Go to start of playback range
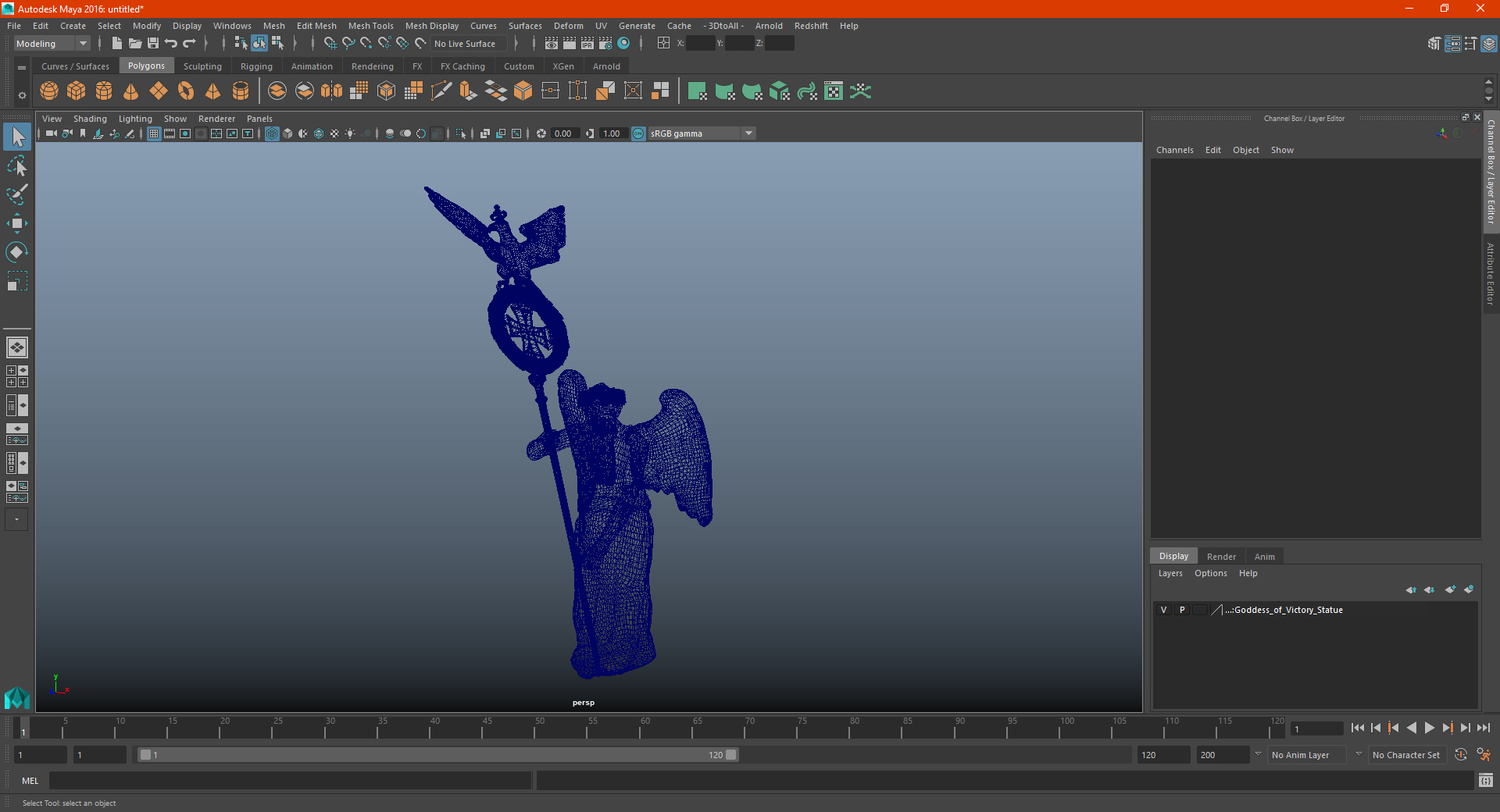The height and width of the screenshot is (812, 1500). coord(1358,728)
